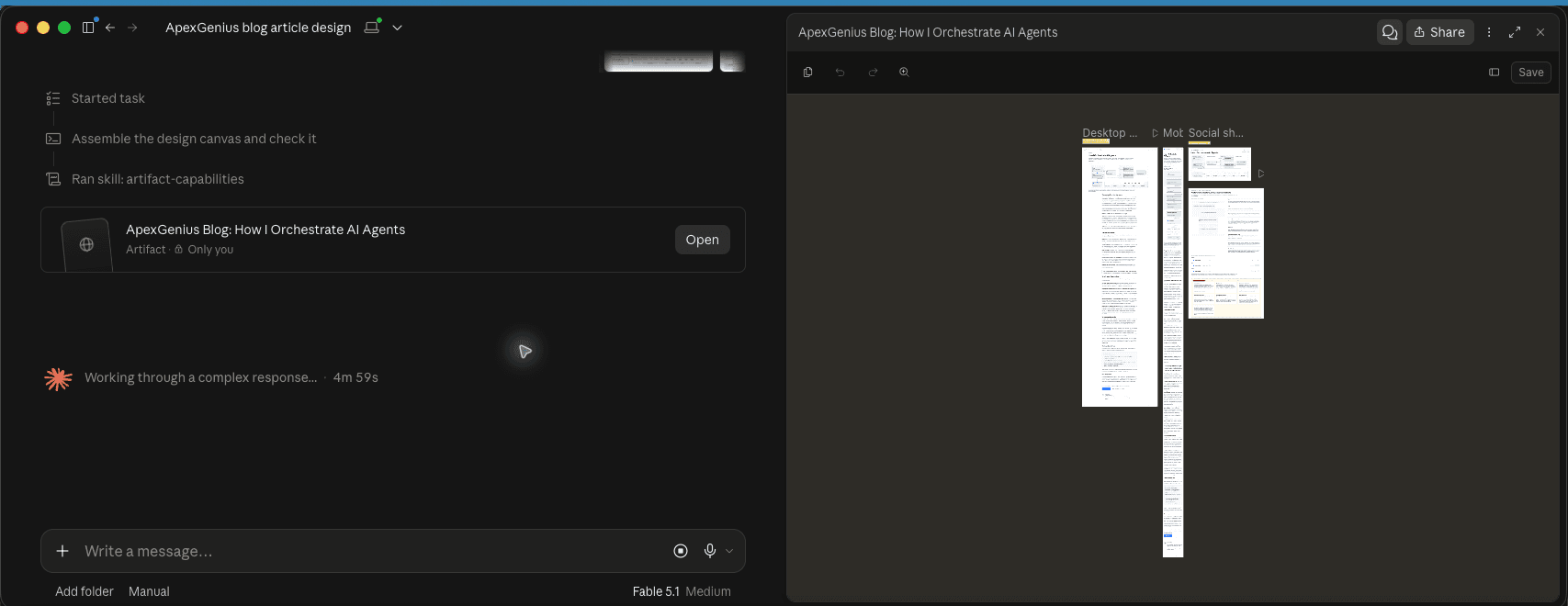Viewport: 1568px width, 606px height.
Task: Select the 'Social sh...' frame label
Action: (x=1216, y=133)
